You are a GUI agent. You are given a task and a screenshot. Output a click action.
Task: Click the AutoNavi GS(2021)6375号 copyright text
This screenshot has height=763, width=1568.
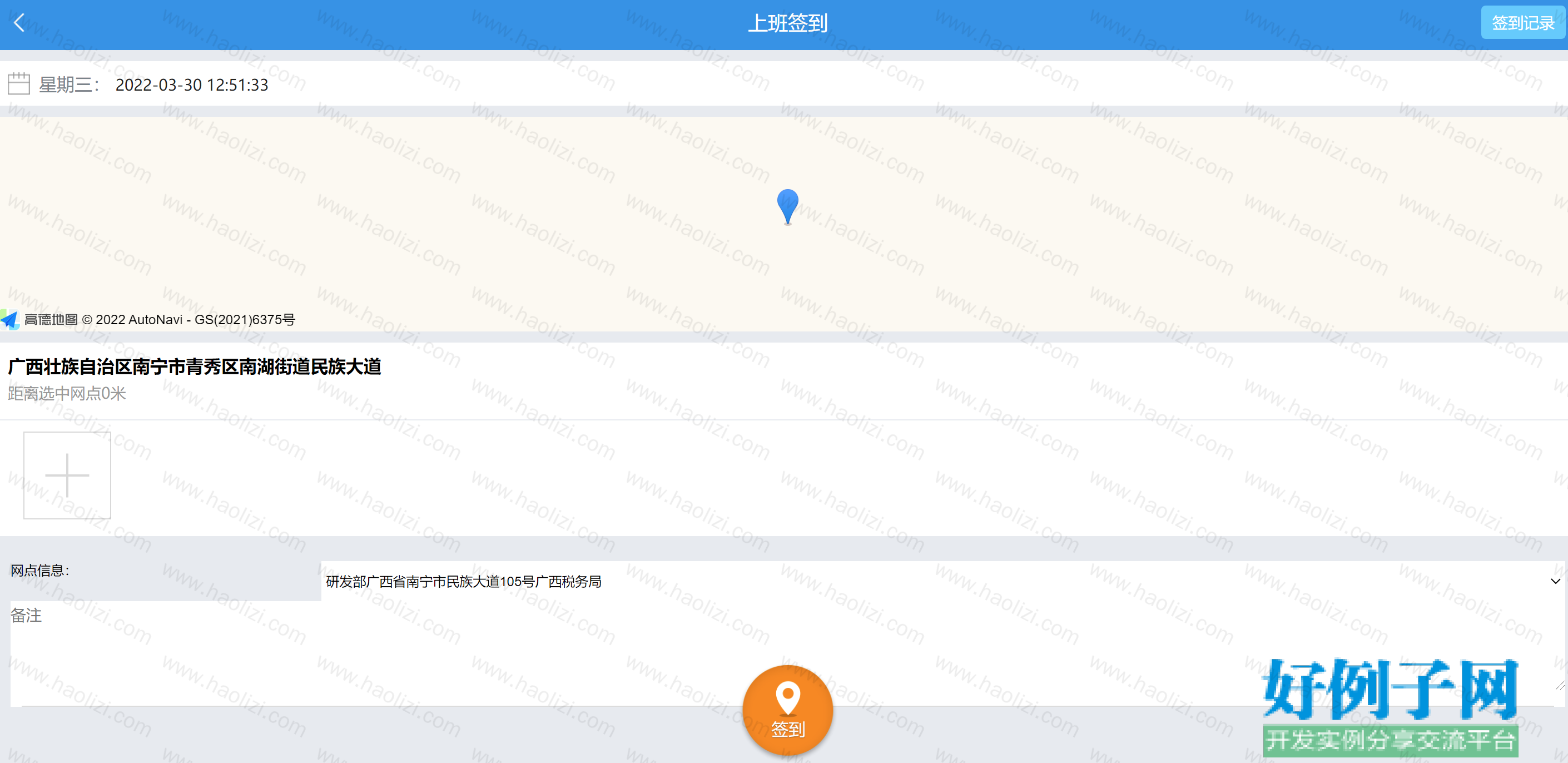188,320
